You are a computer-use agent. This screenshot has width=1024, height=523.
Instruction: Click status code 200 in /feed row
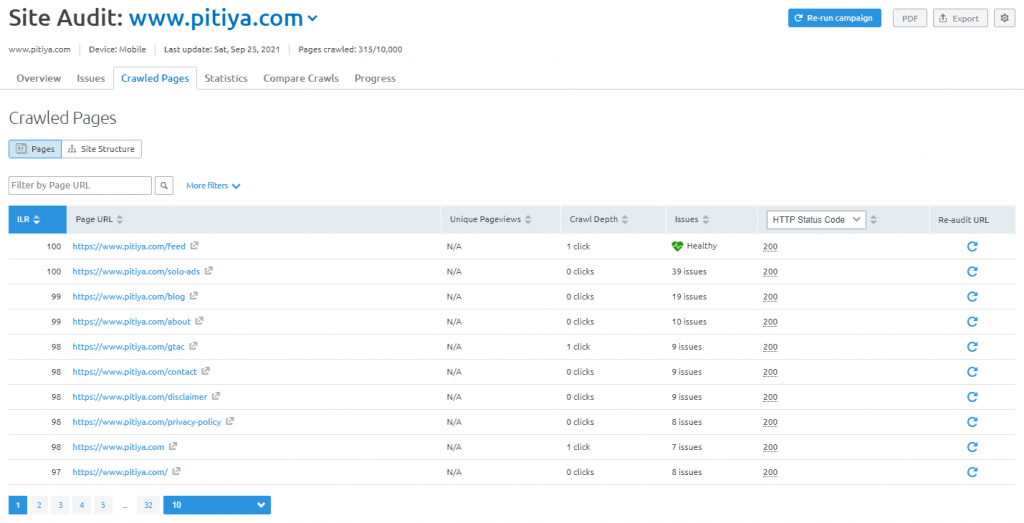click(x=770, y=247)
